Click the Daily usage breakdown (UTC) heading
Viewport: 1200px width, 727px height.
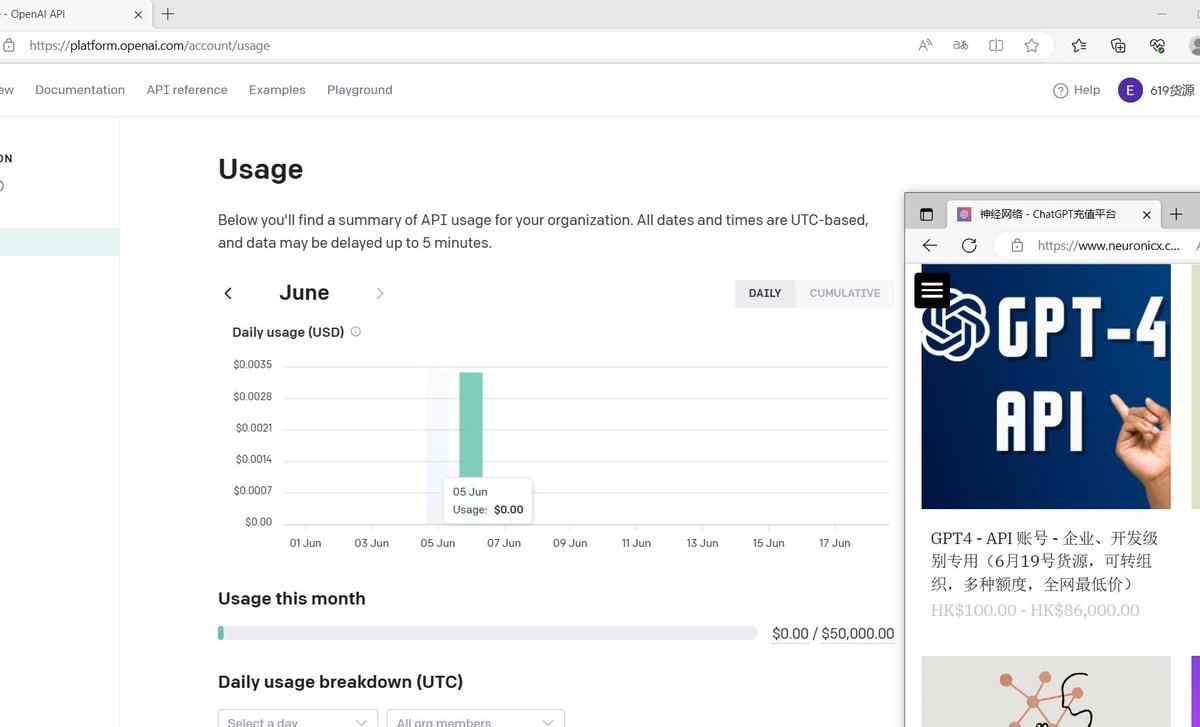coord(341,682)
